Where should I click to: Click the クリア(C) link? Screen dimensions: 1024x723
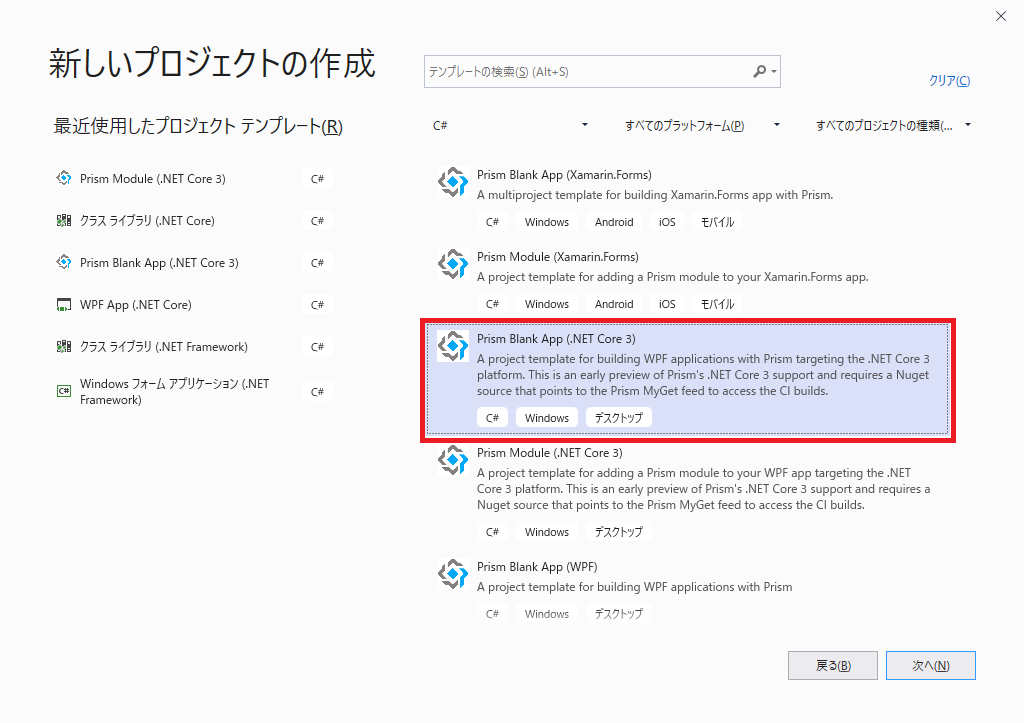click(x=949, y=80)
